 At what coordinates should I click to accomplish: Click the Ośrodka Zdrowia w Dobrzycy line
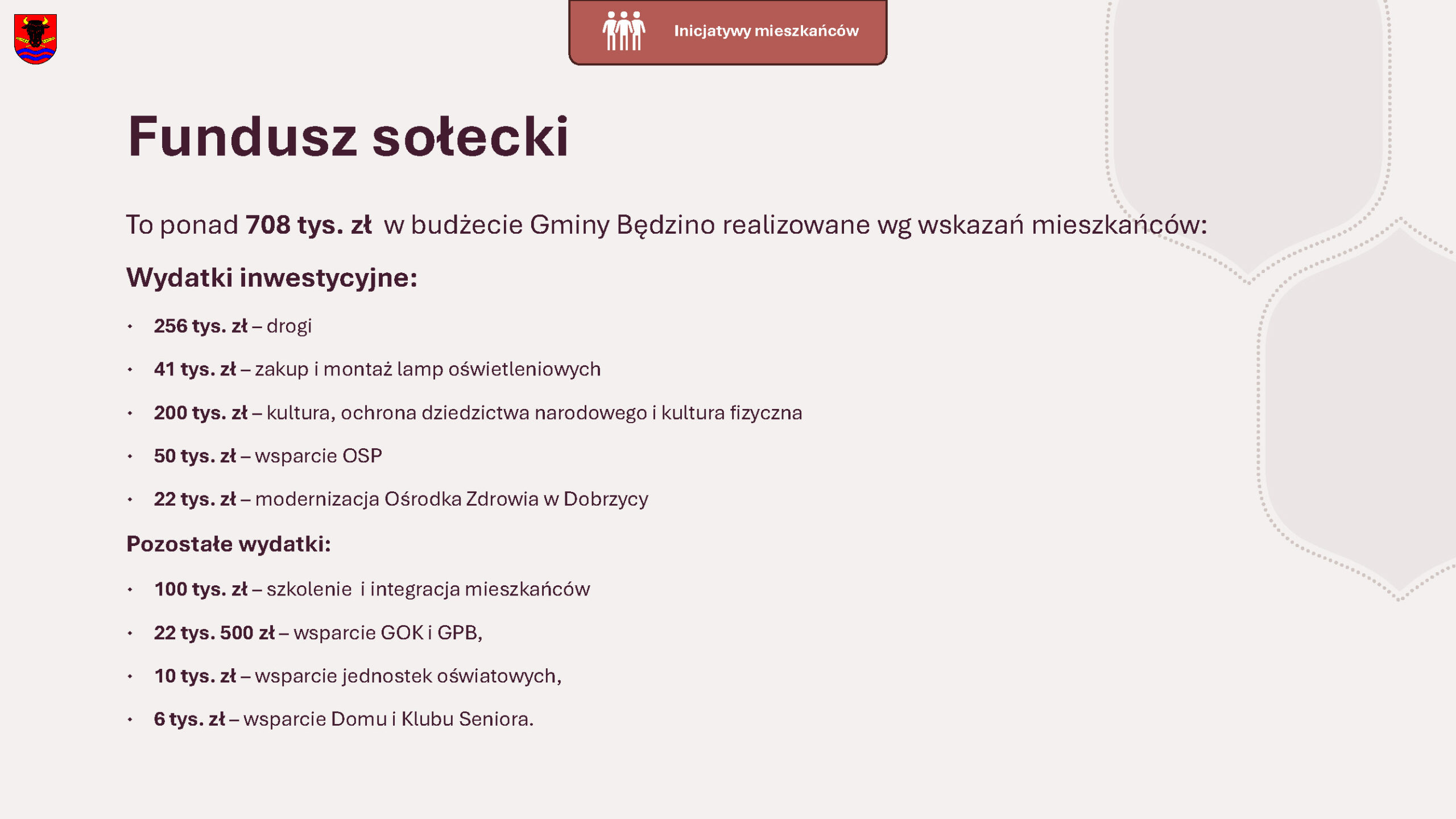click(x=401, y=499)
